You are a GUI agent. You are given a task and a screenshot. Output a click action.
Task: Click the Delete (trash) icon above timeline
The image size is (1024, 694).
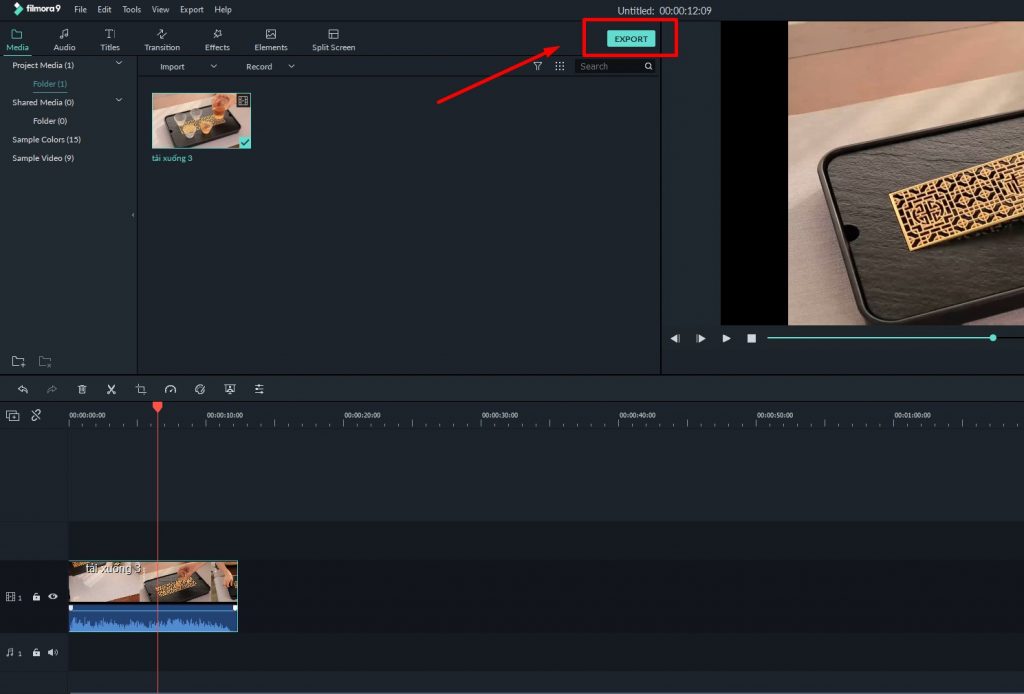tap(82, 389)
